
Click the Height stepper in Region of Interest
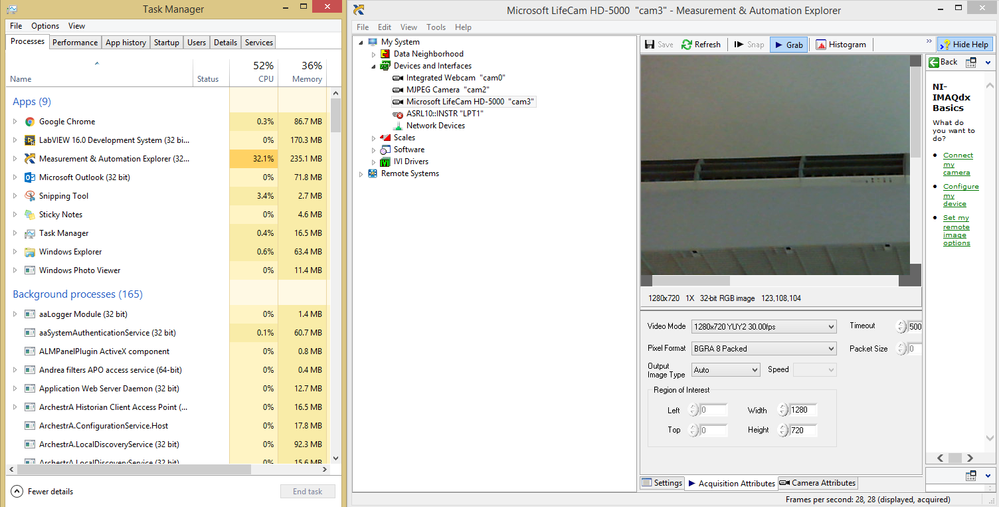click(783, 431)
